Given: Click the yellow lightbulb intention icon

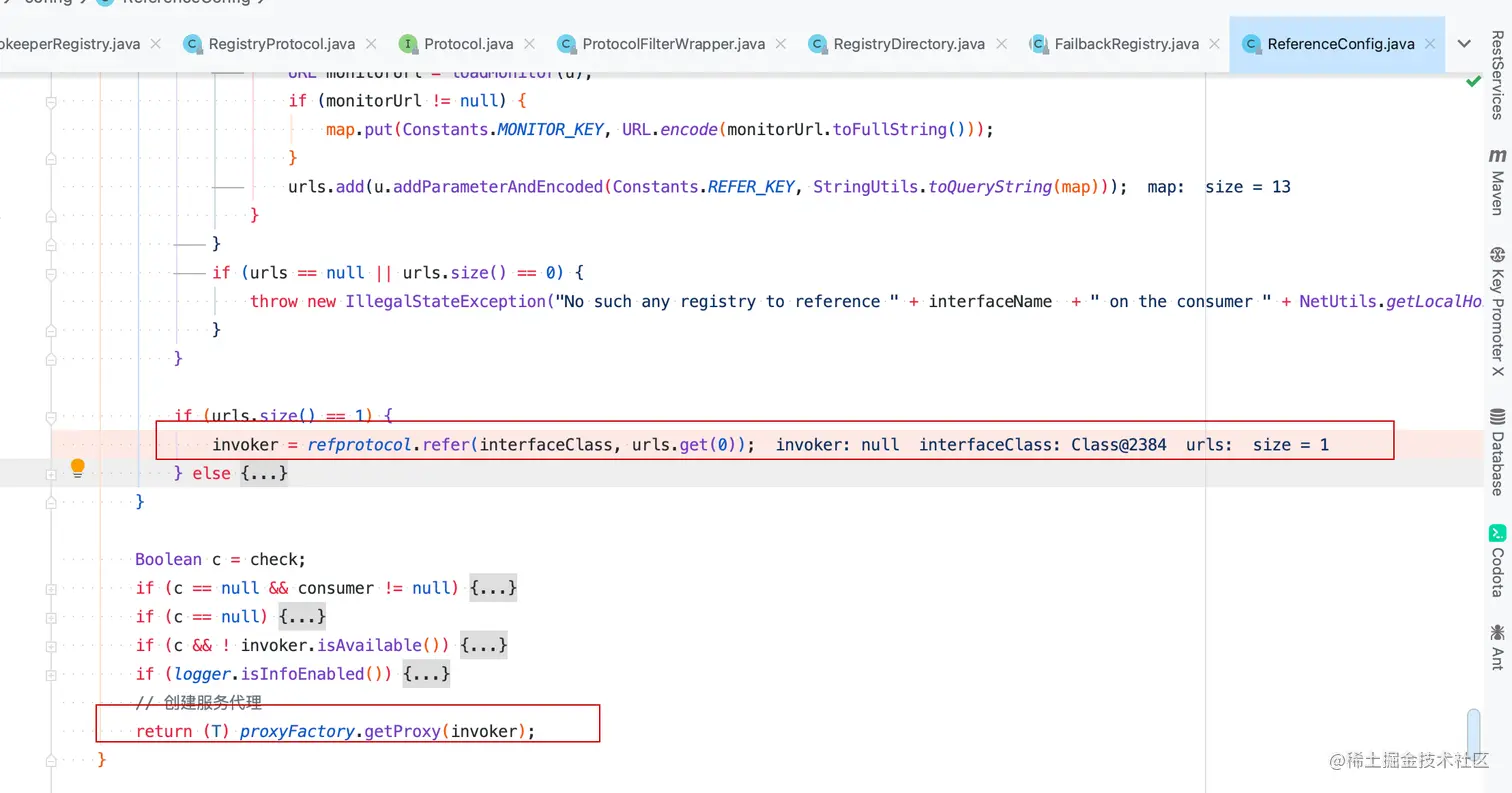Looking at the screenshot, I should pyautogui.click(x=77, y=467).
